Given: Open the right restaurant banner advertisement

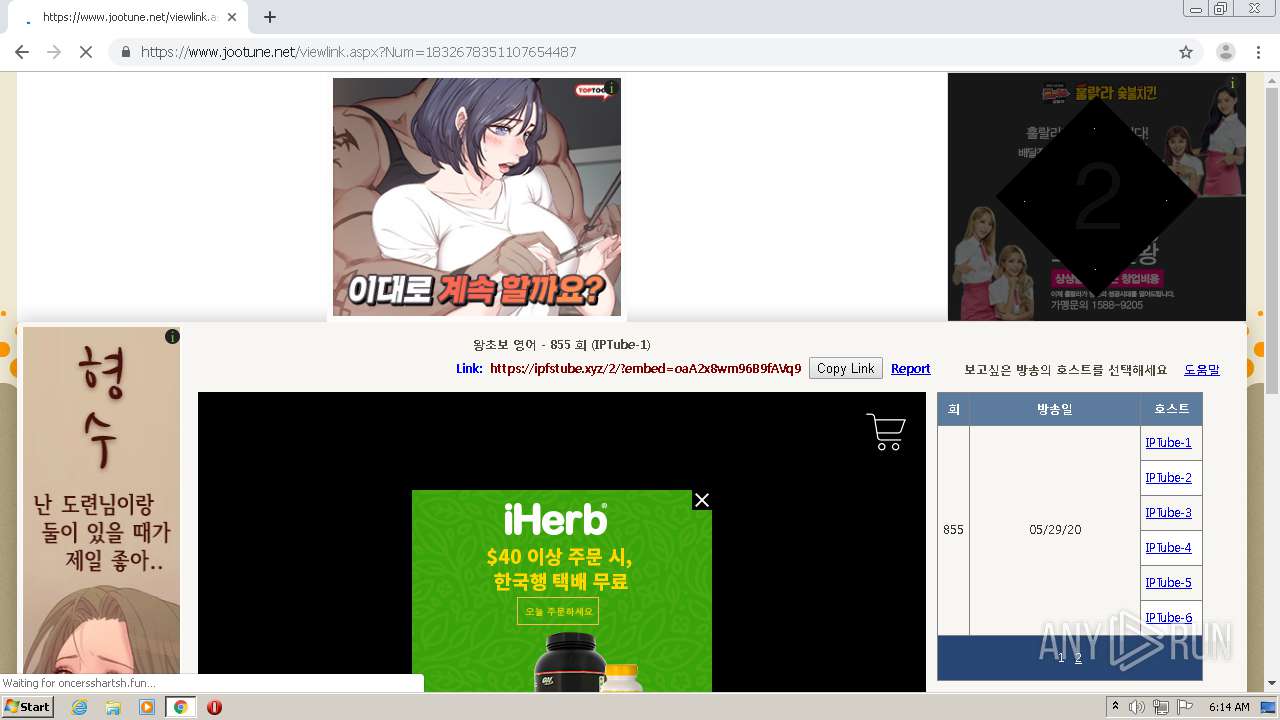Looking at the screenshot, I should 1096,197.
